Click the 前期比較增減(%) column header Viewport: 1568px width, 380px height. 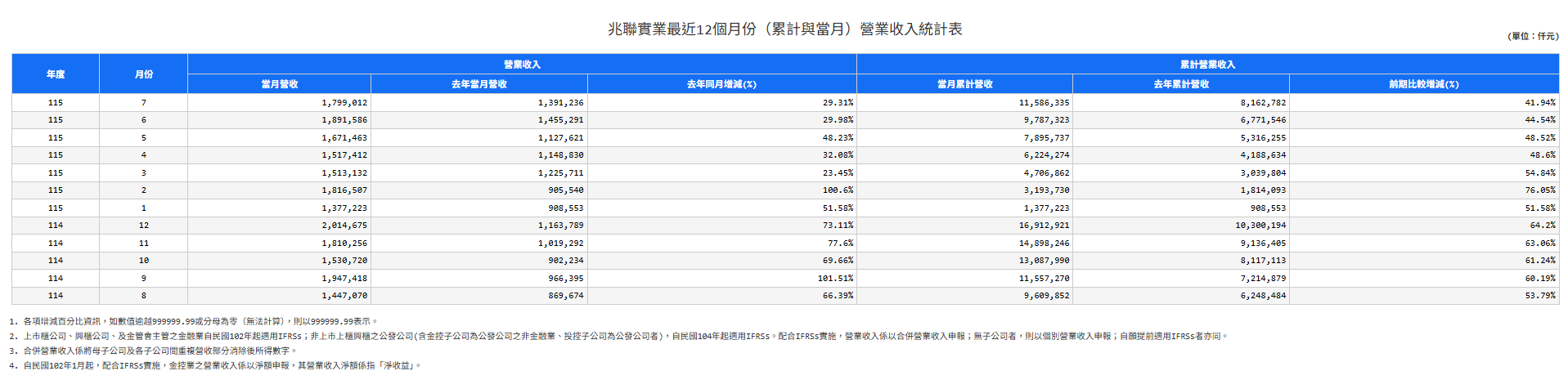click(1424, 83)
